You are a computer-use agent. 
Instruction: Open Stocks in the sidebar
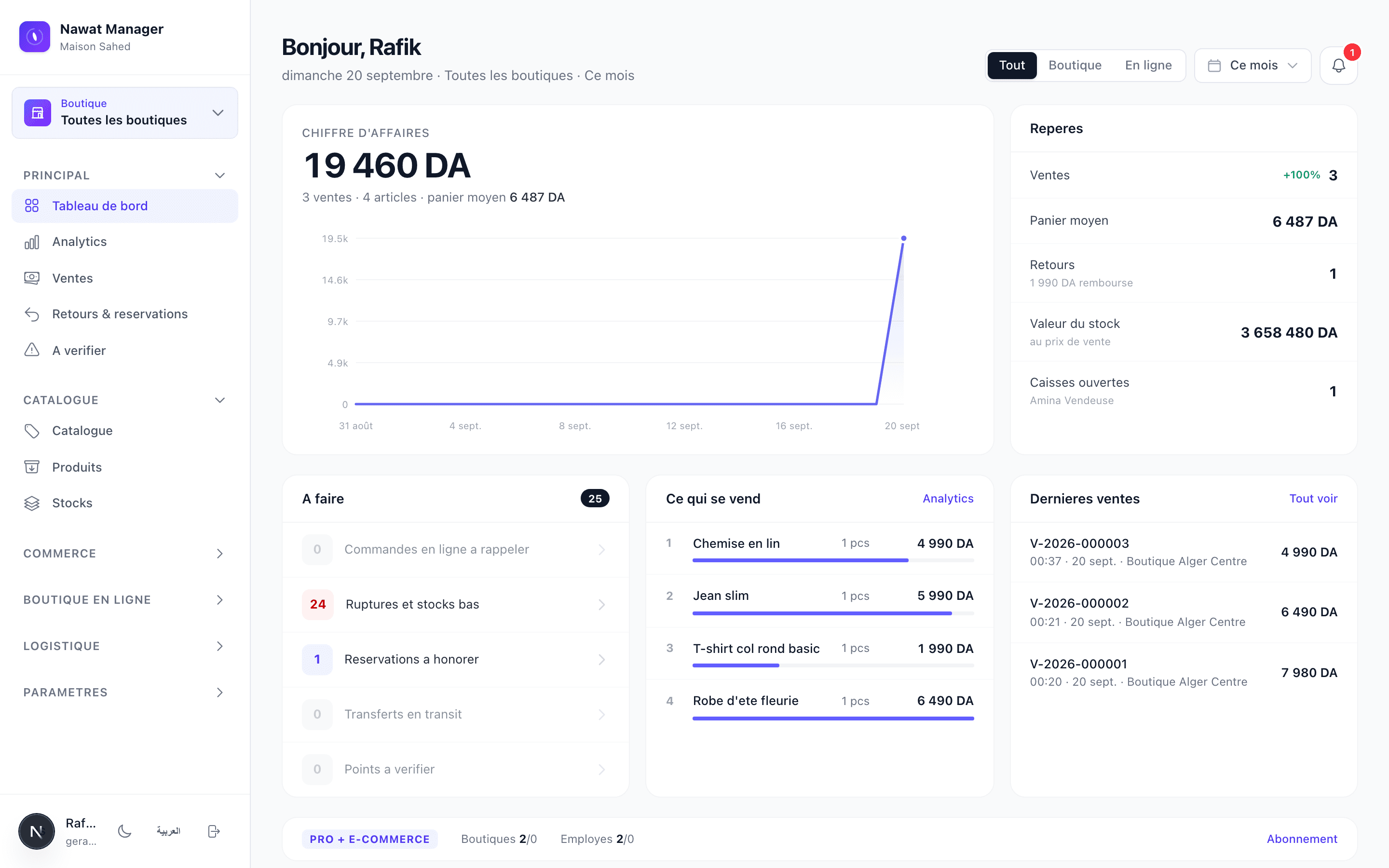pos(124,503)
